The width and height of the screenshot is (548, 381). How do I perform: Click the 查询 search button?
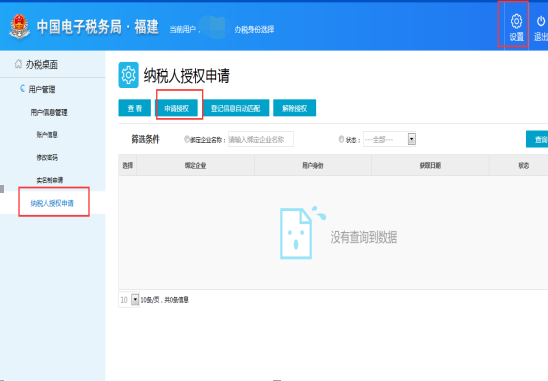pyautogui.click(x=537, y=139)
